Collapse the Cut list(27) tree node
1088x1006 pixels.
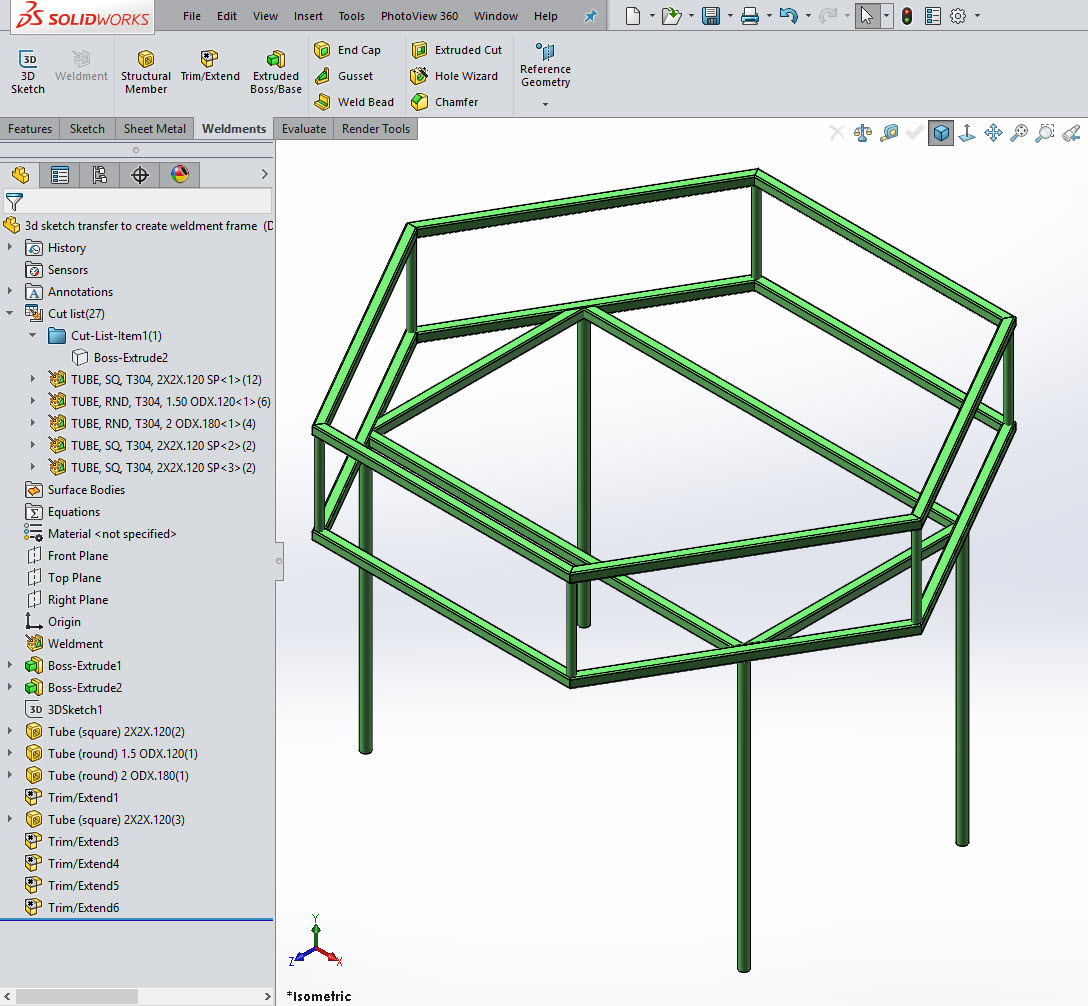(11, 314)
